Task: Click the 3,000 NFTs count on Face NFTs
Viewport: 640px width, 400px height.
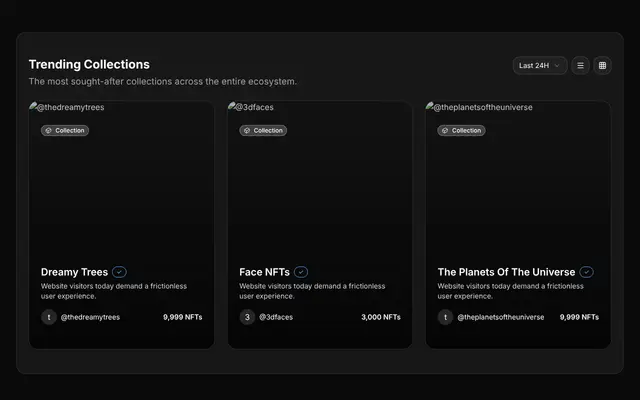Action: click(x=381, y=317)
